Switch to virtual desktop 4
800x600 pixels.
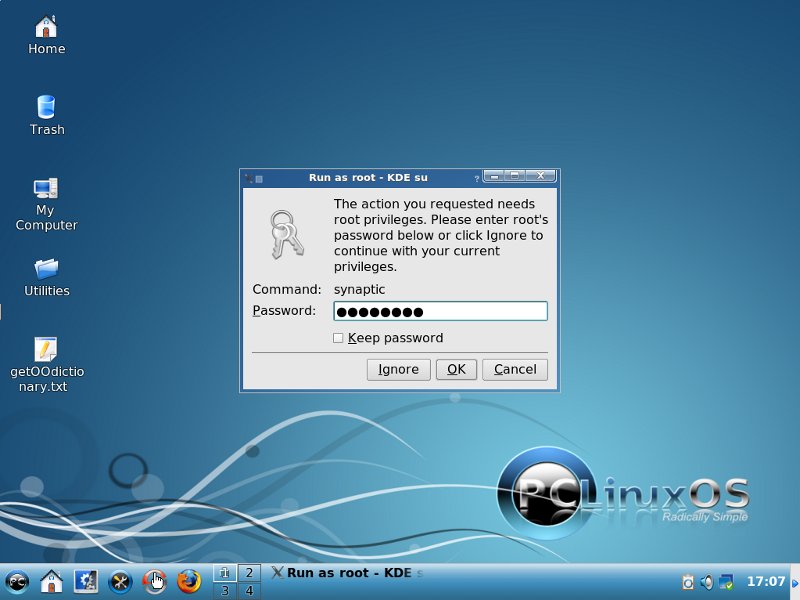(248, 590)
